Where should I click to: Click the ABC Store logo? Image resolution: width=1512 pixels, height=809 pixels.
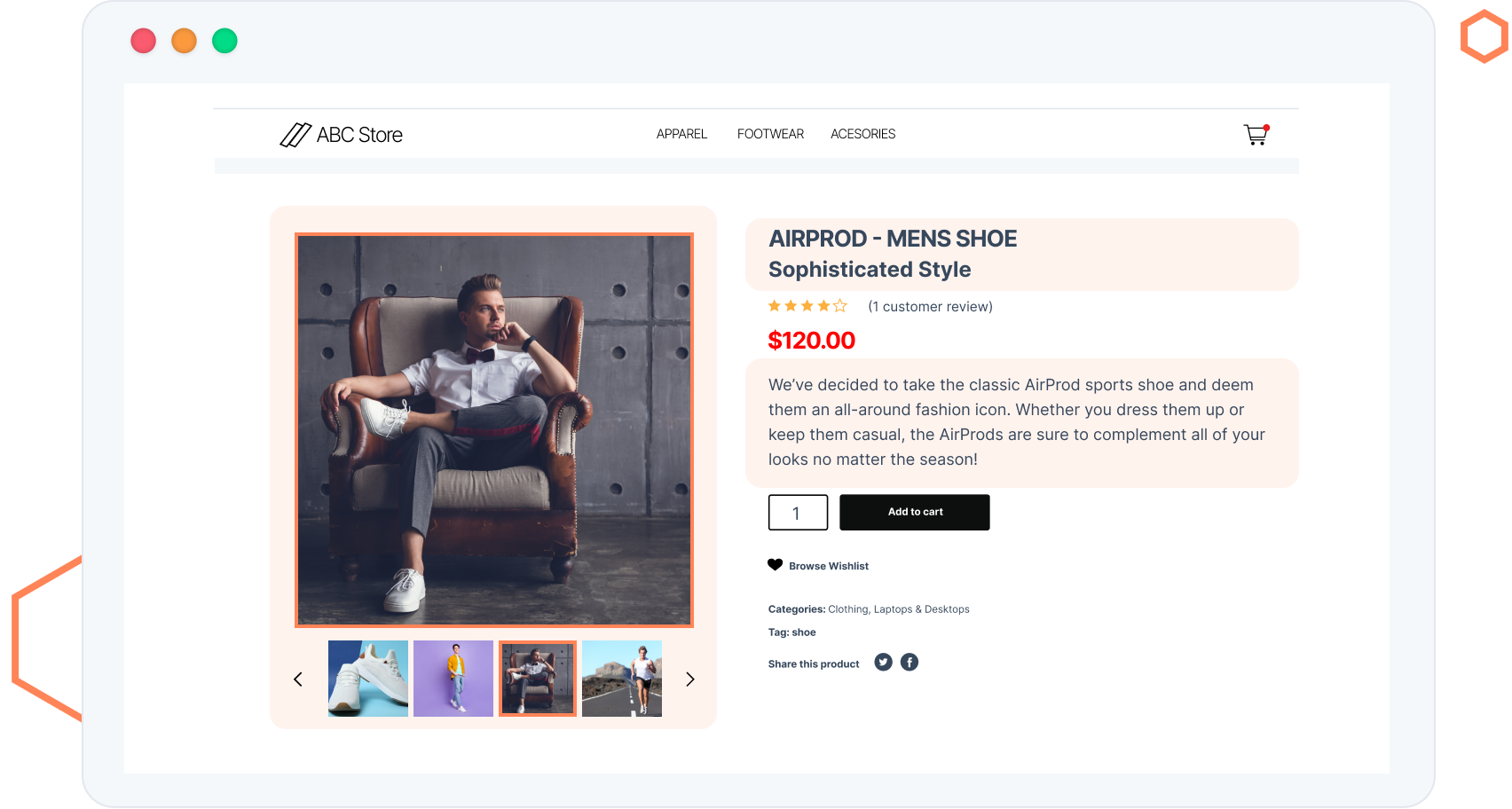coord(341,135)
